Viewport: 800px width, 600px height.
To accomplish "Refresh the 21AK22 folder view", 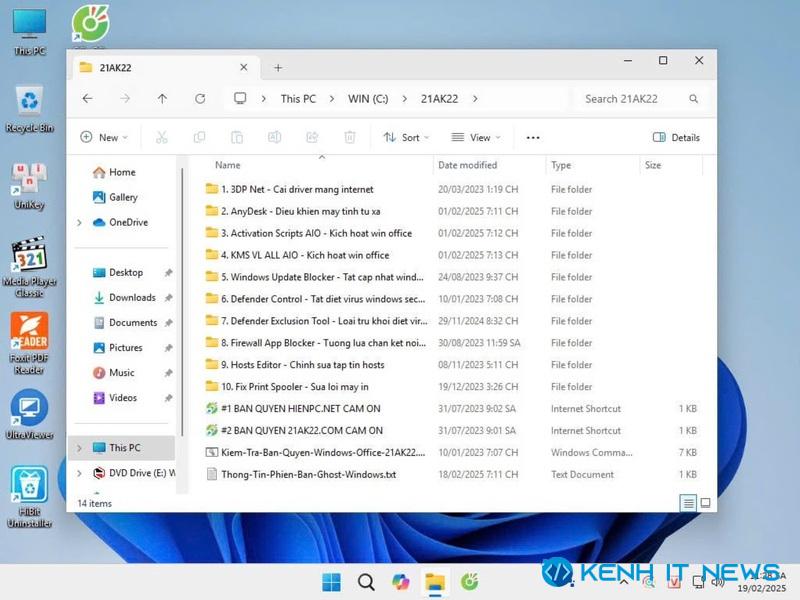I will 200,98.
